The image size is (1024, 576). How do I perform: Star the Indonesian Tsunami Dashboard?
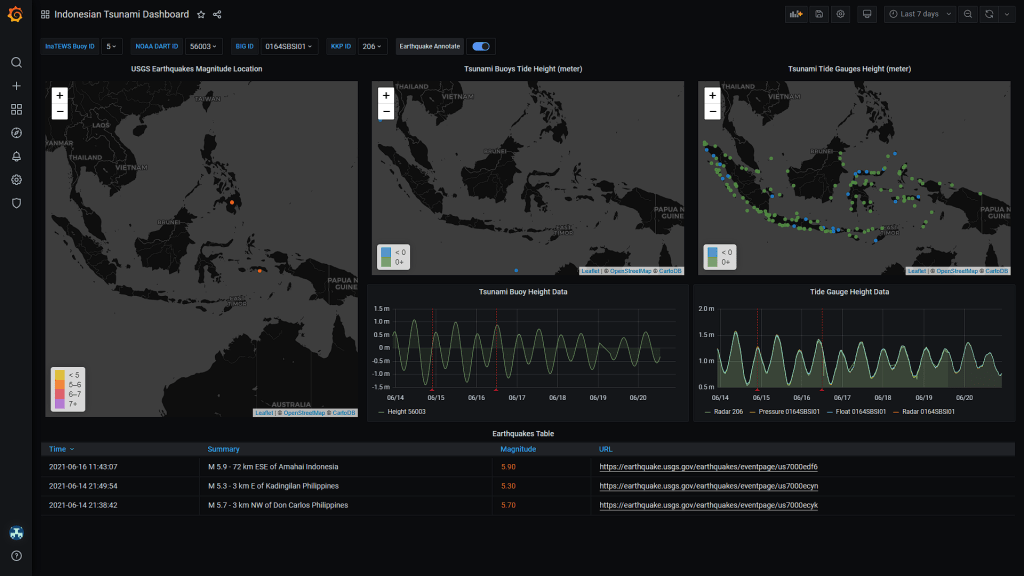tap(201, 15)
